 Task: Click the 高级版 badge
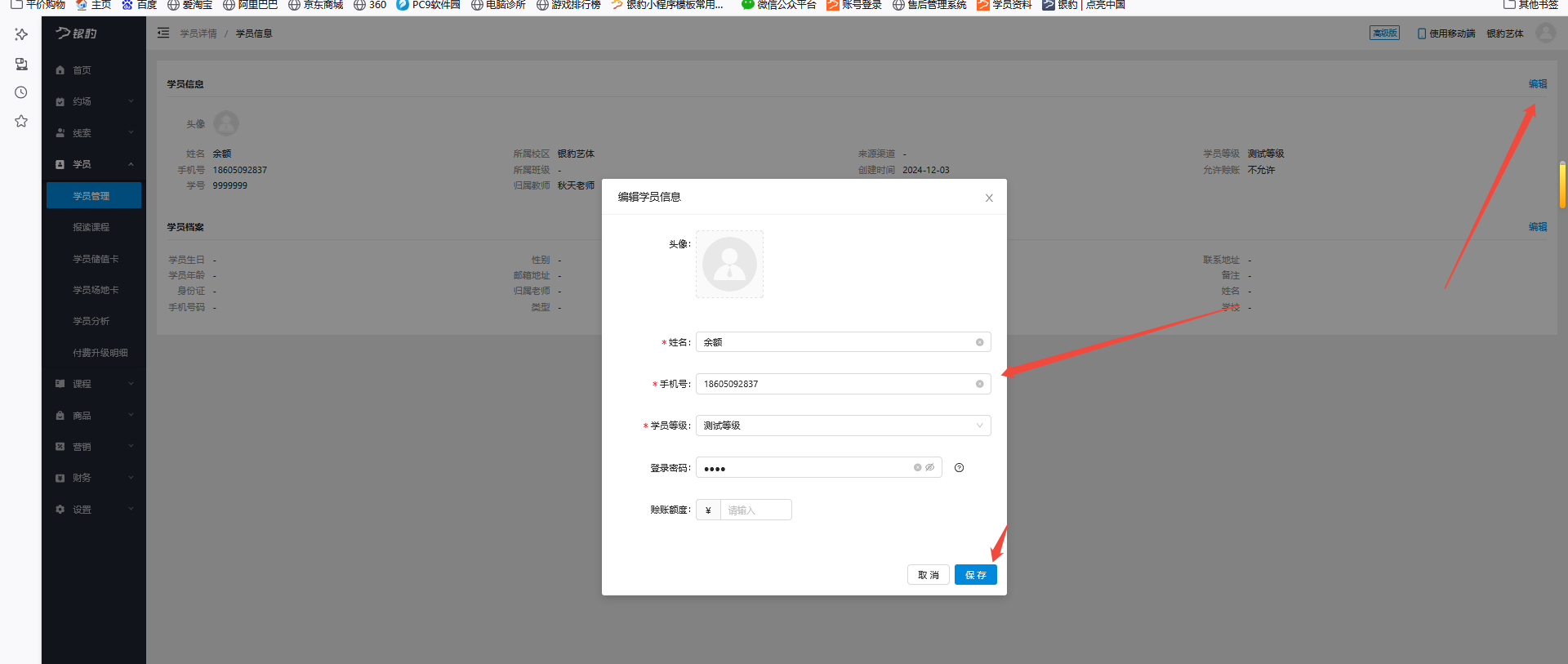tap(1384, 33)
